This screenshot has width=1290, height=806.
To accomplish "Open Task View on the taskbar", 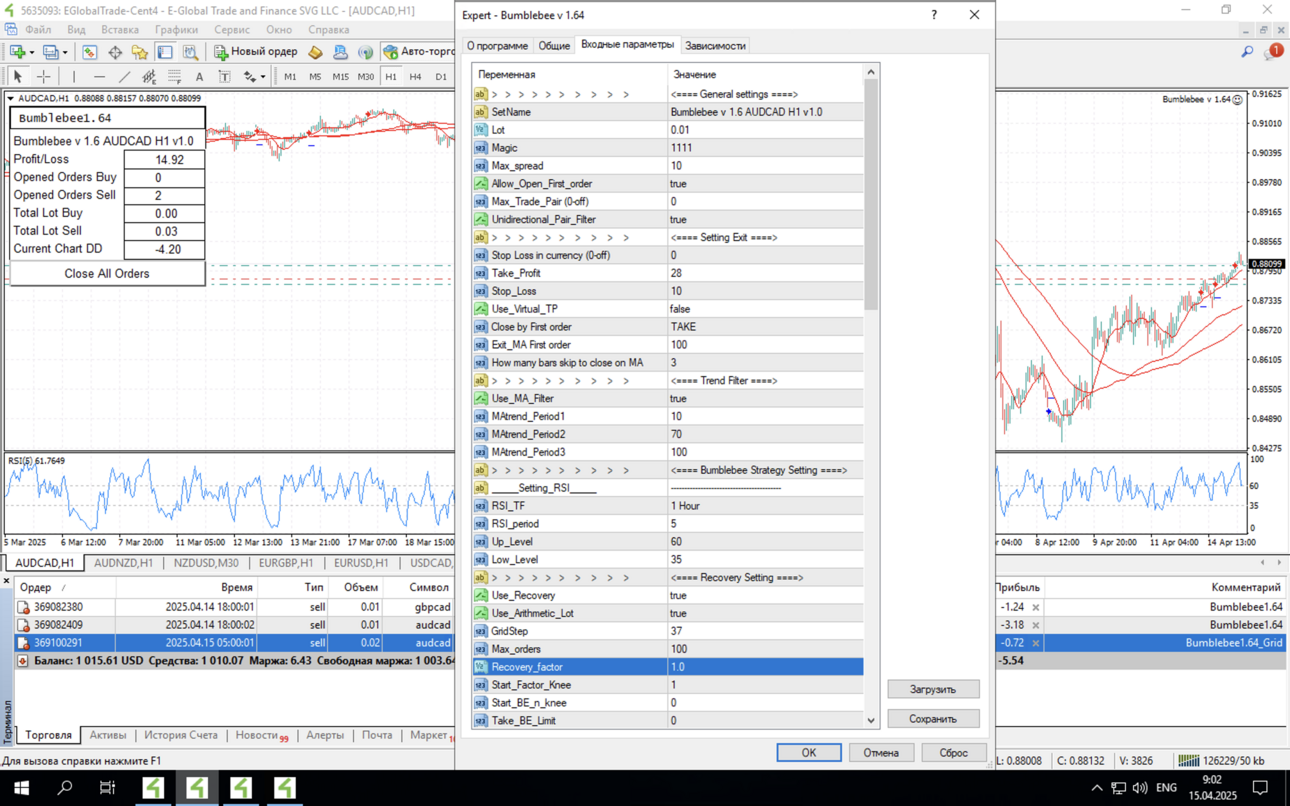I will click(x=108, y=788).
